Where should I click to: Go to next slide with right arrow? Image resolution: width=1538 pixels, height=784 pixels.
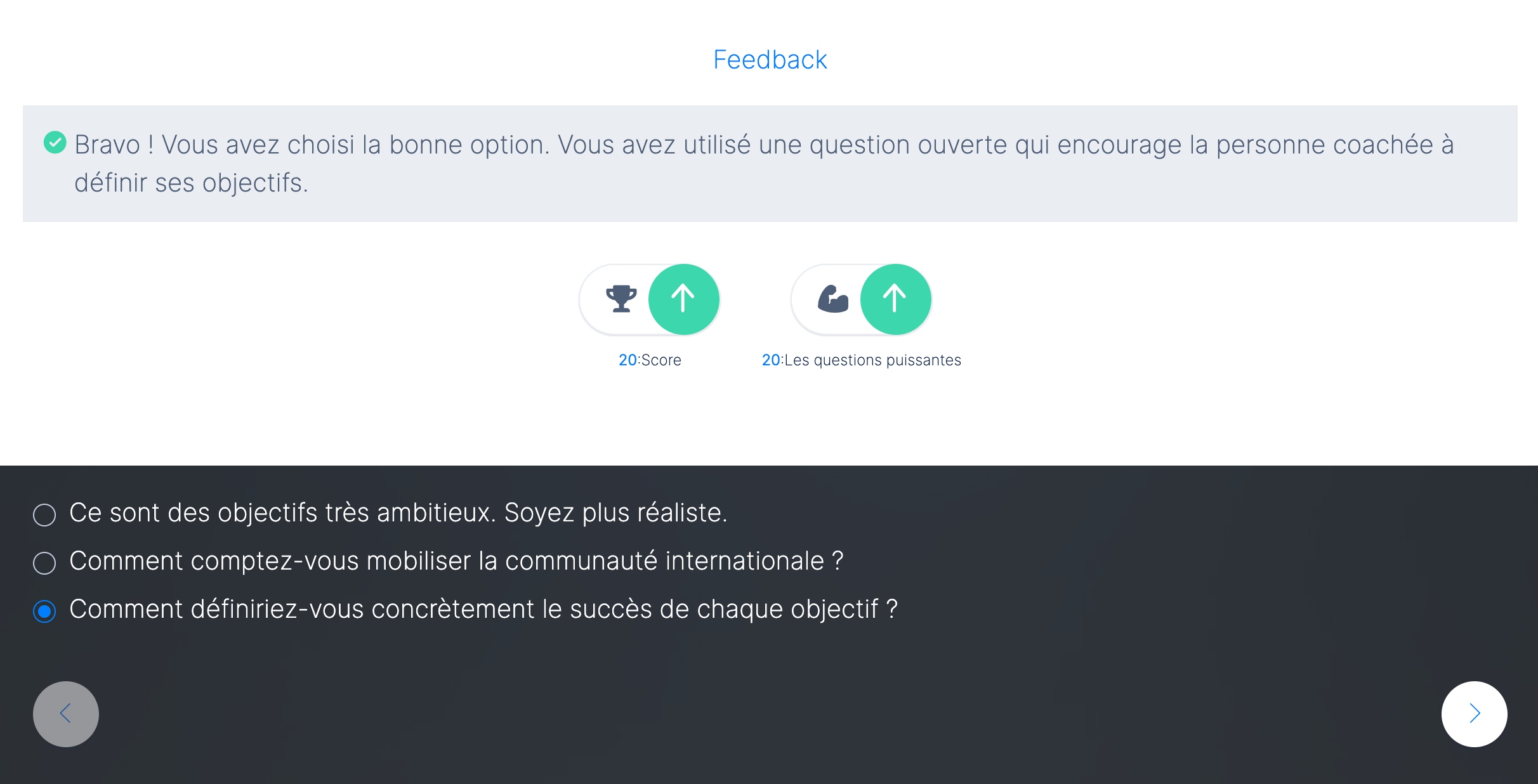pos(1474,714)
